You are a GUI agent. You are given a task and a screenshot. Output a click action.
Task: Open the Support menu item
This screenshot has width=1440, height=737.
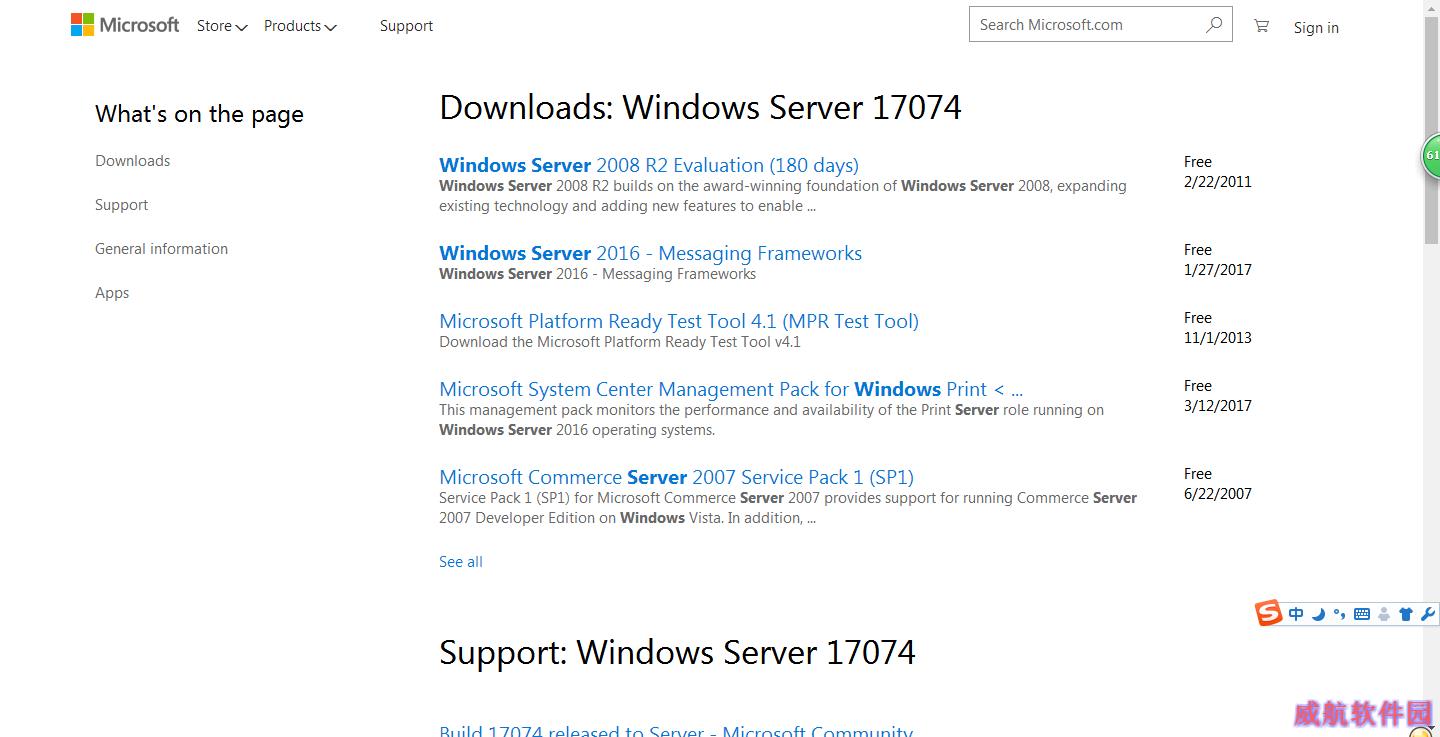point(406,26)
